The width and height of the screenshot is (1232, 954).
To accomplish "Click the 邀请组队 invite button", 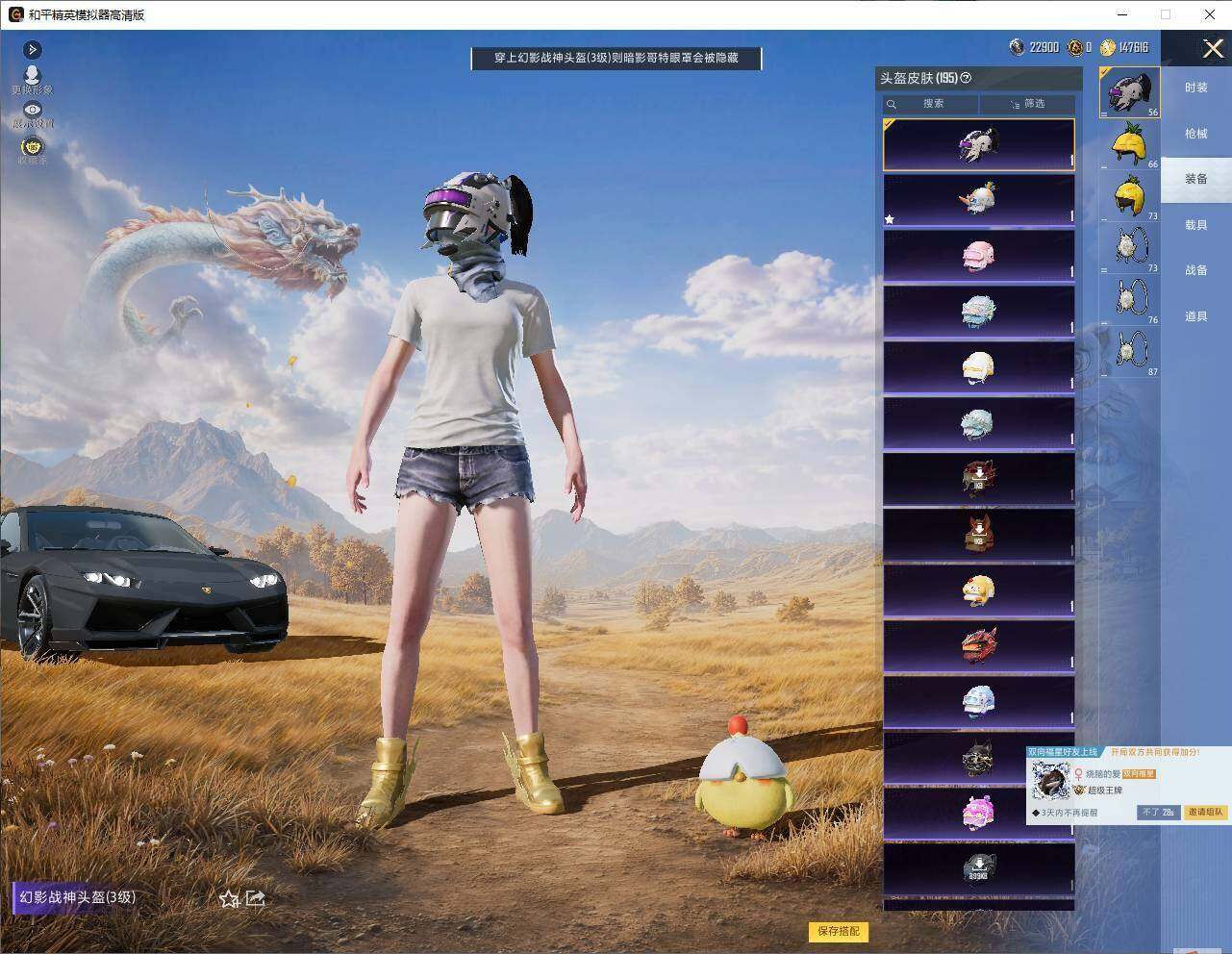I will (x=1205, y=813).
